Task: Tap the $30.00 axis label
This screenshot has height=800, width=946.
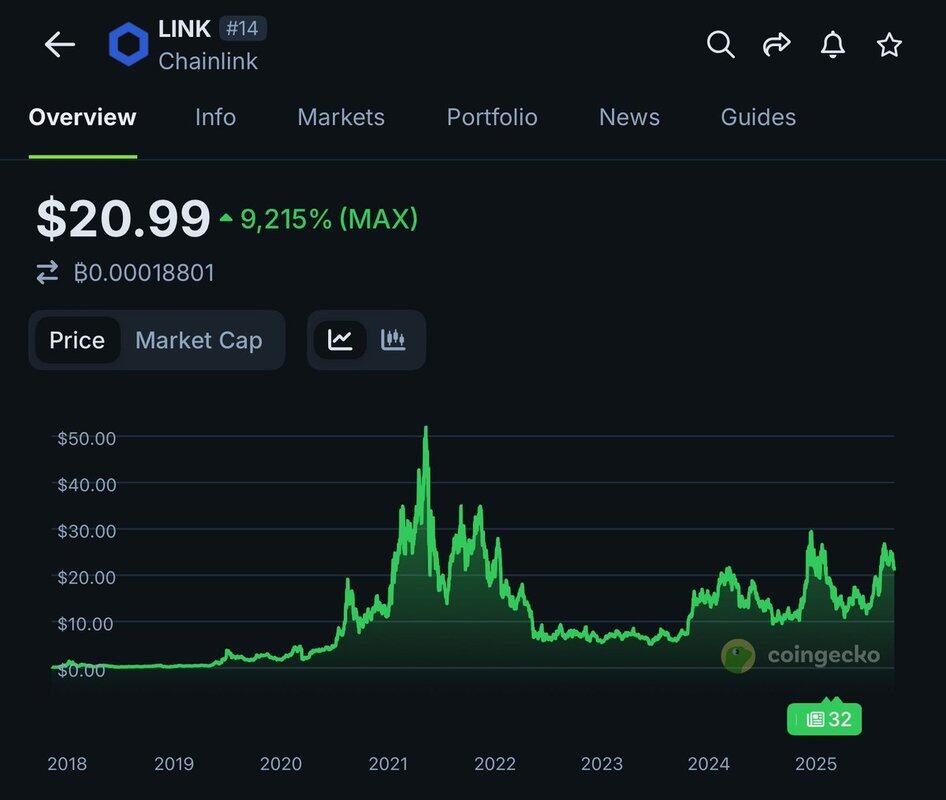Action: pyautogui.click(x=87, y=531)
